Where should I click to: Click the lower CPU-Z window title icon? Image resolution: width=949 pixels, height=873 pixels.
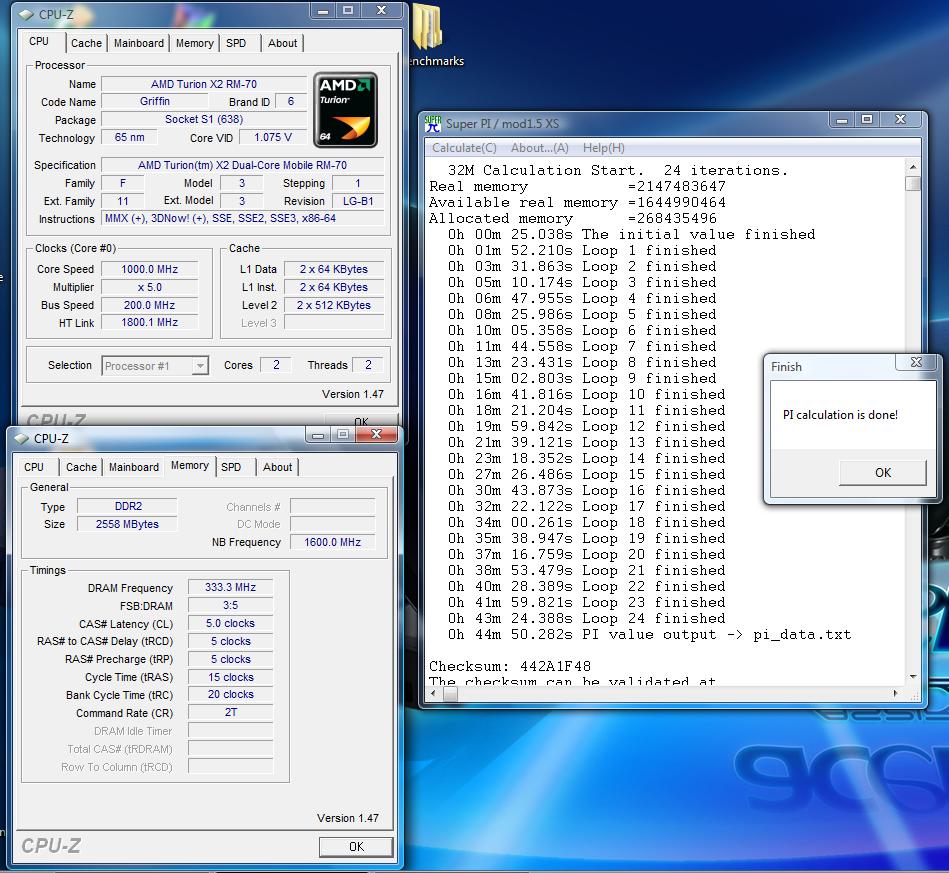21,438
